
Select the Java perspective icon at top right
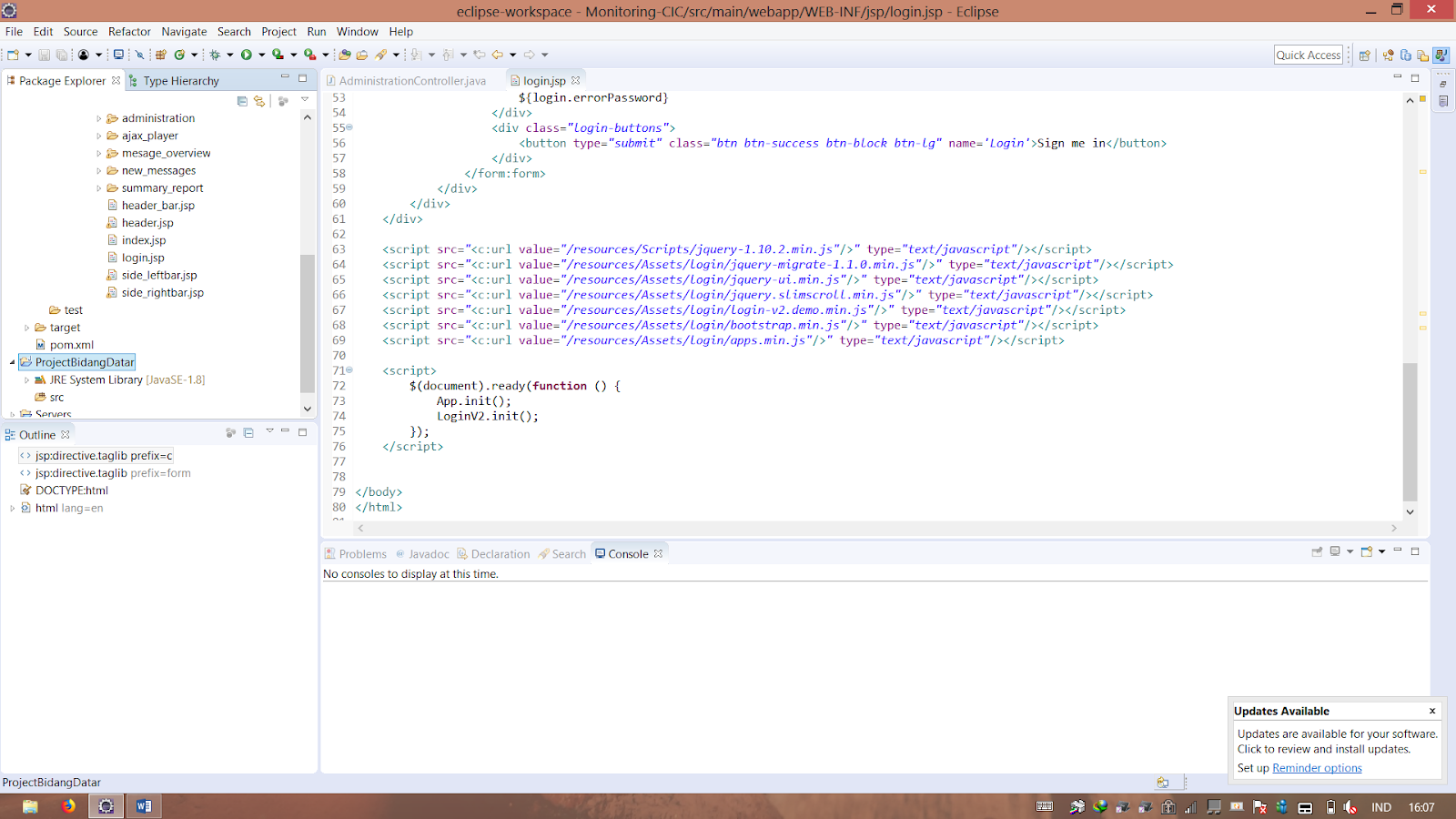coord(1441,55)
